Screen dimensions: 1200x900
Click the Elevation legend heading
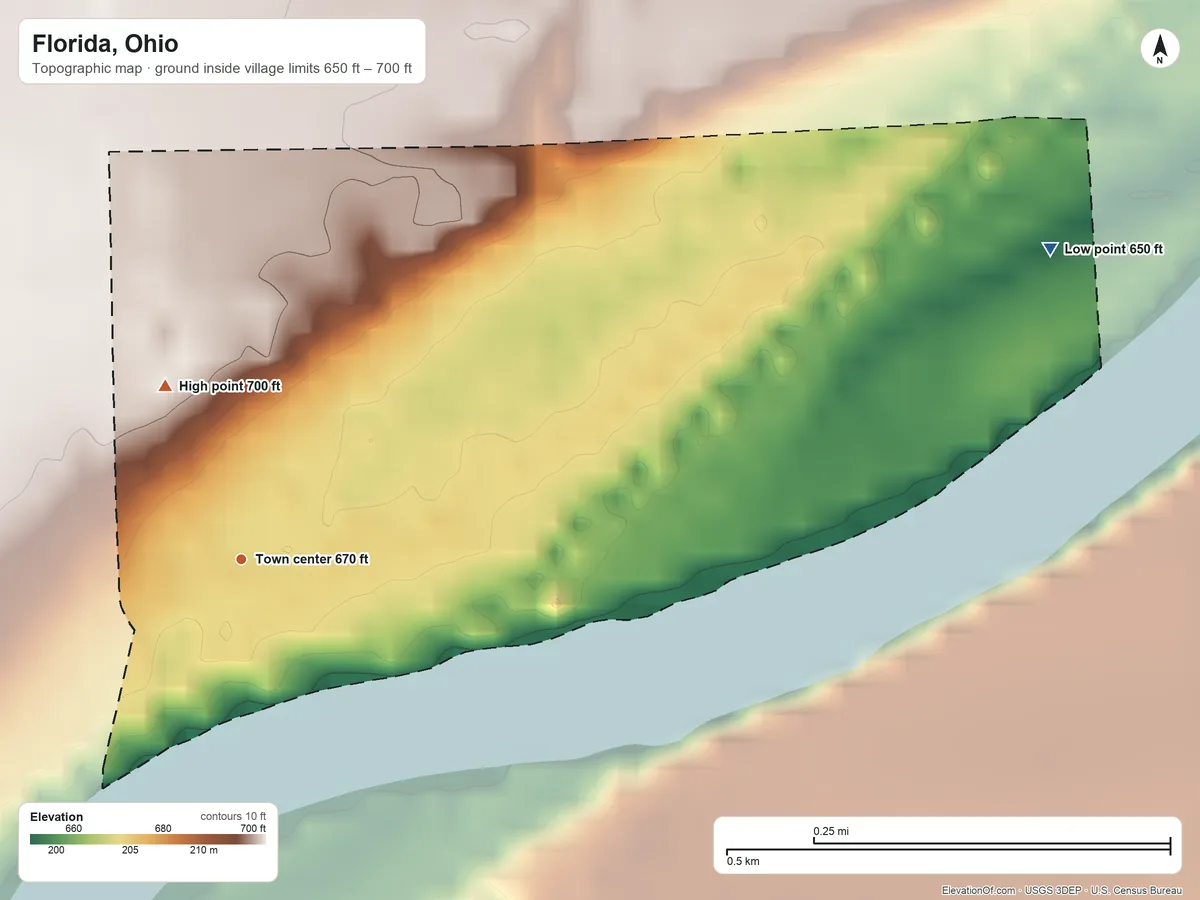pos(57,817)
